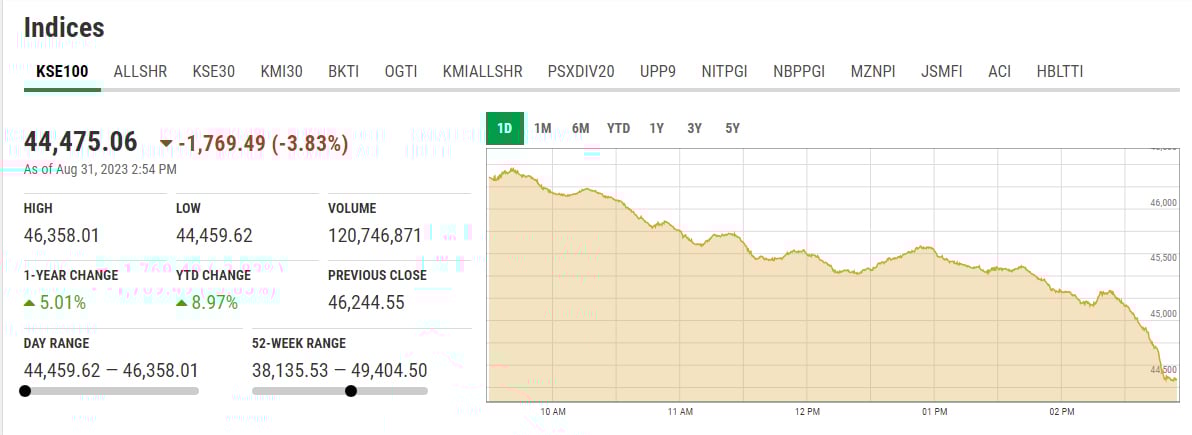The image size is (1192, 435).
Task: Select the KMI30 index tab
Action: coord(281,72)
